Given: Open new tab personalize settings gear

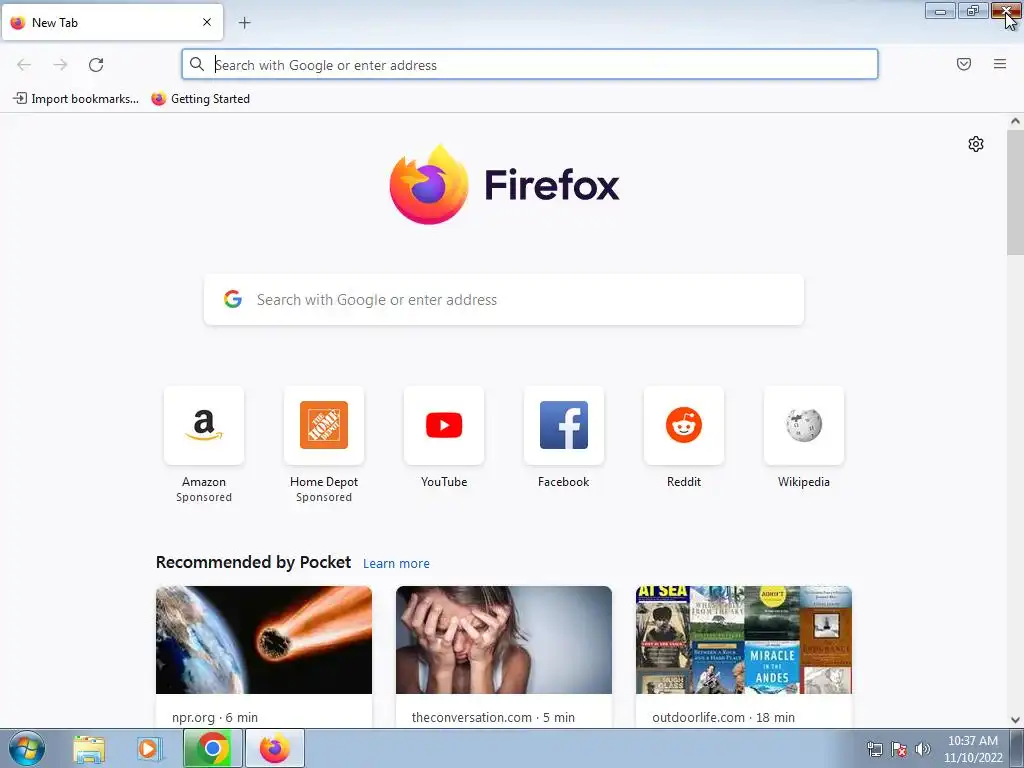Looking at the screenshot, I should [976, 144].
